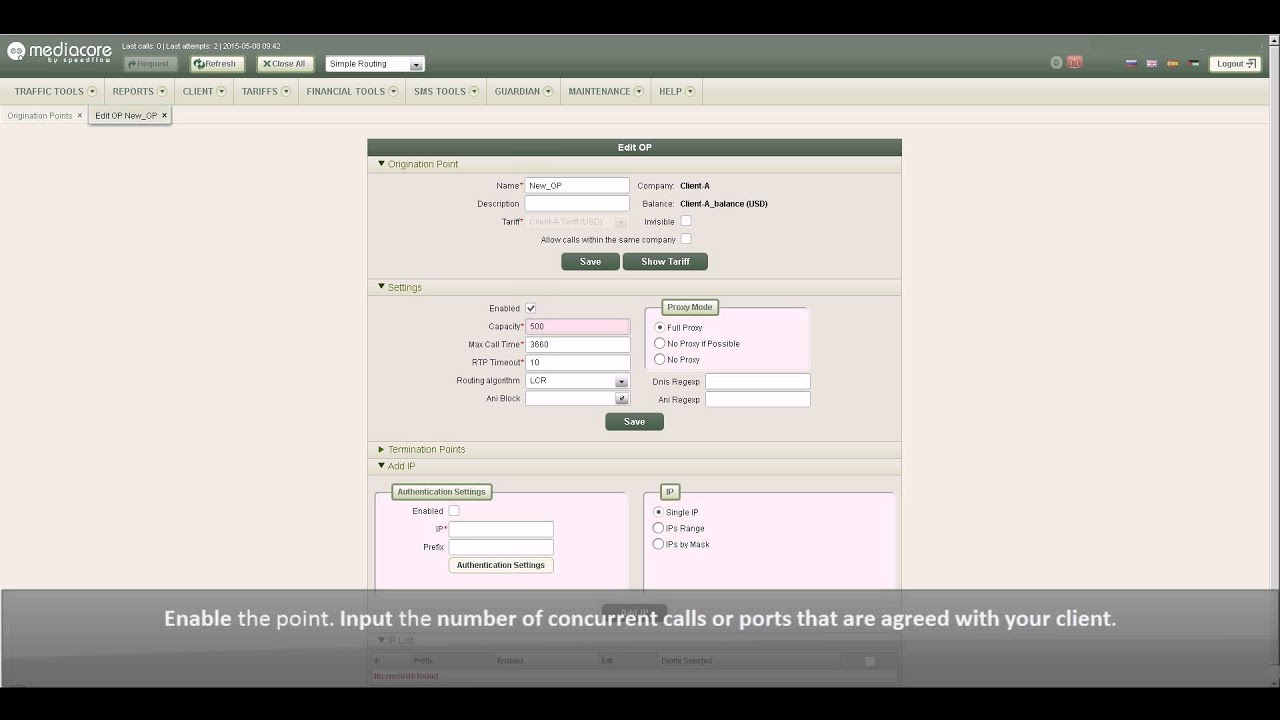The width and height of the screenshot is (1280, 720).
Task: Toggle the Invisible checkbox
Action: click(x=686, y=221)
